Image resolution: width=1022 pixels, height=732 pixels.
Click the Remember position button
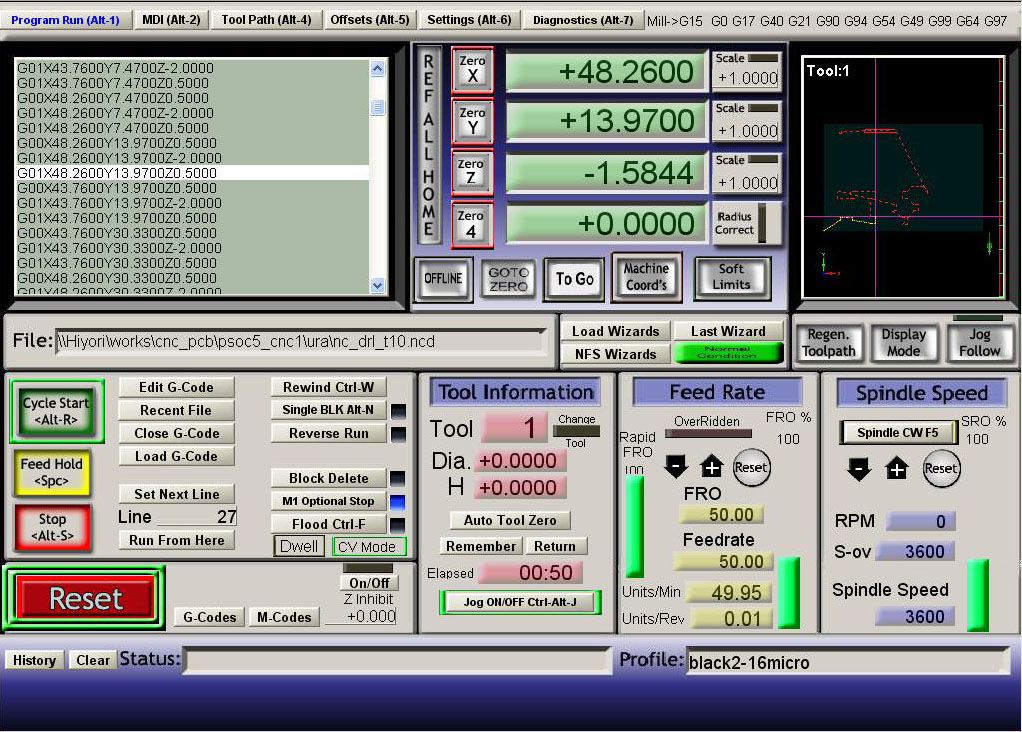click(481, 546)
